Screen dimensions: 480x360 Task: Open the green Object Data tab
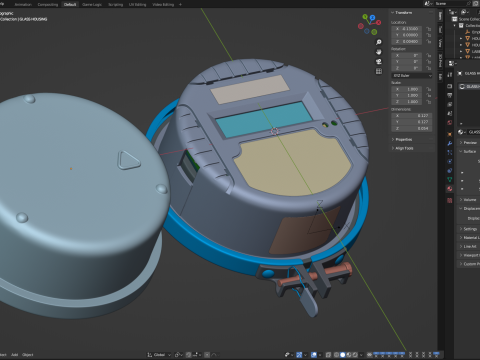(x=450, y=179)
